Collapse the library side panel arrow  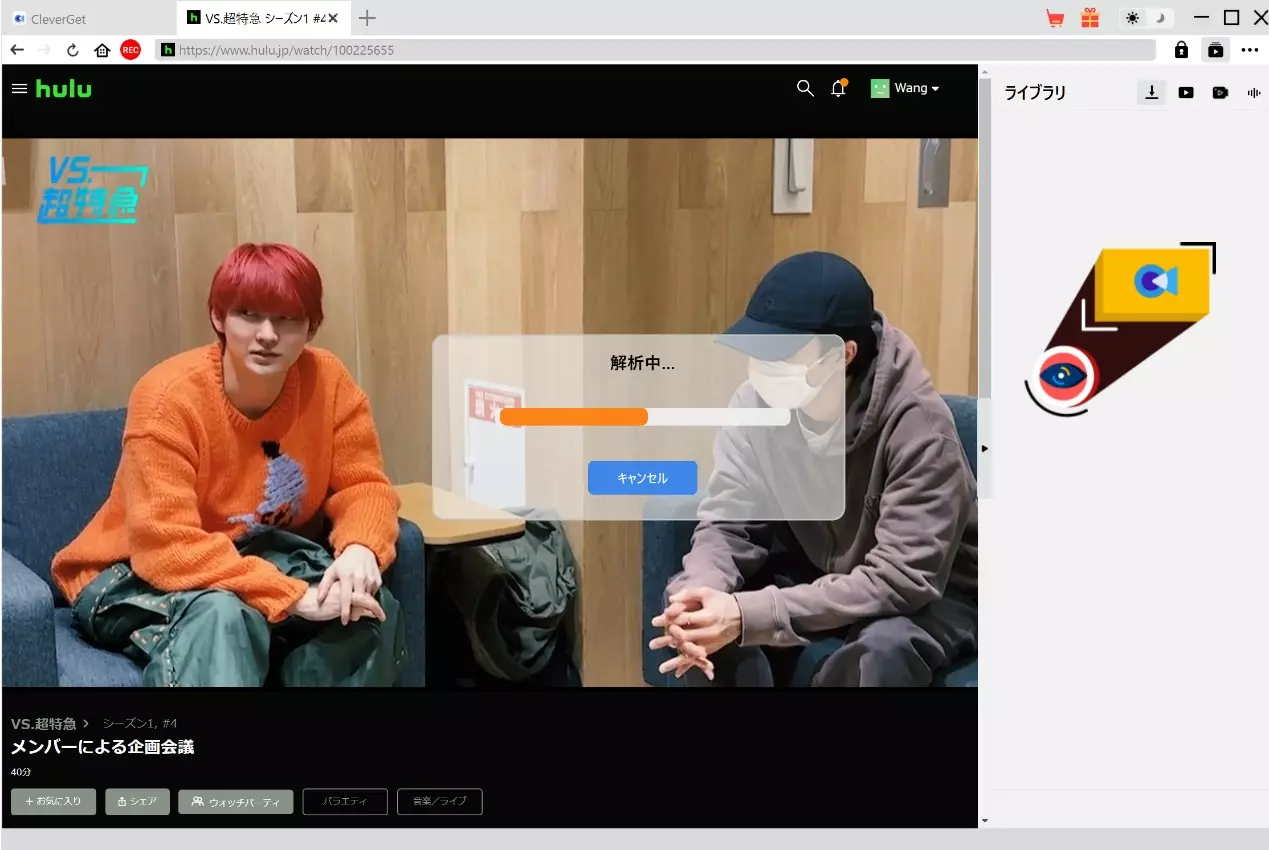[x=984, y=448]
